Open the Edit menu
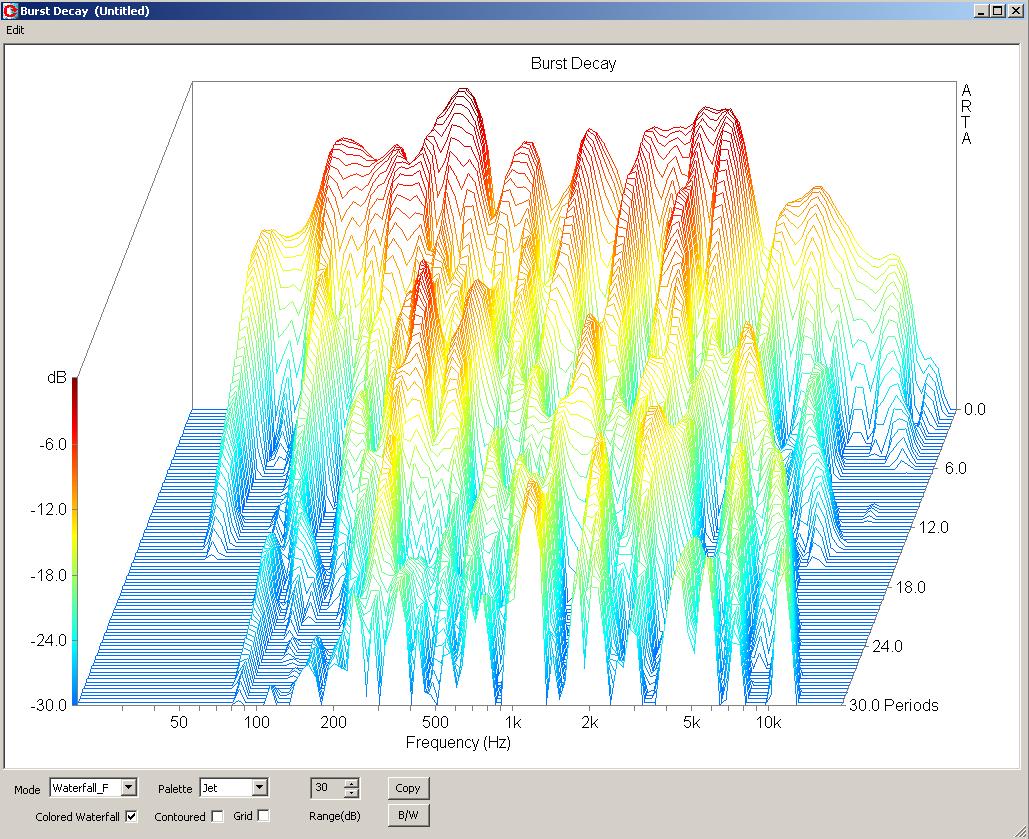The width and height of the screenshot is (1029, 839). point(15,30)
